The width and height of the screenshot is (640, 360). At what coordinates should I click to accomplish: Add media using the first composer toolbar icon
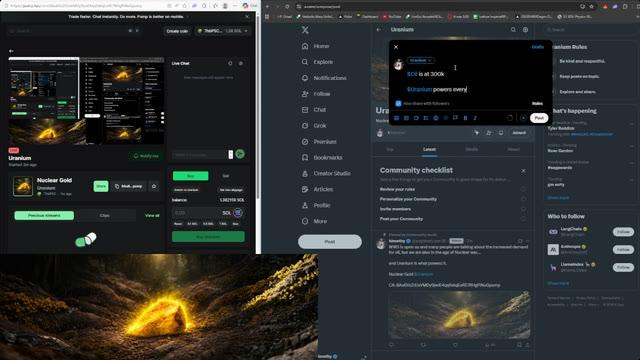[x=396, y=118]
